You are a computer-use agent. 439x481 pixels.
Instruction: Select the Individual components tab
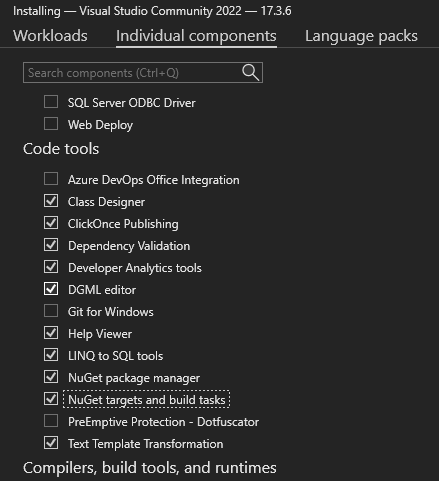point(196,36)
